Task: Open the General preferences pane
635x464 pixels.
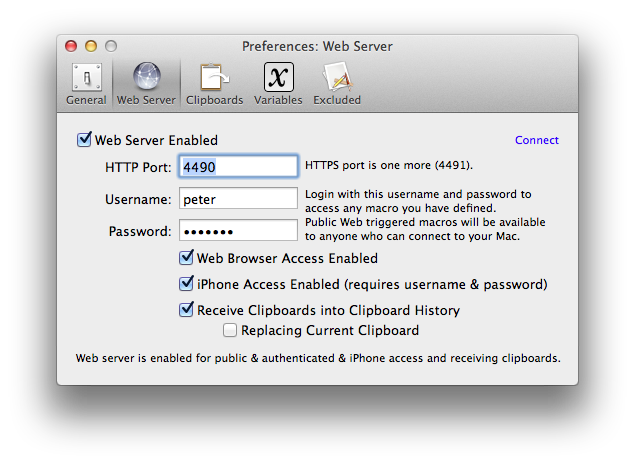Action: coord(86,83)
